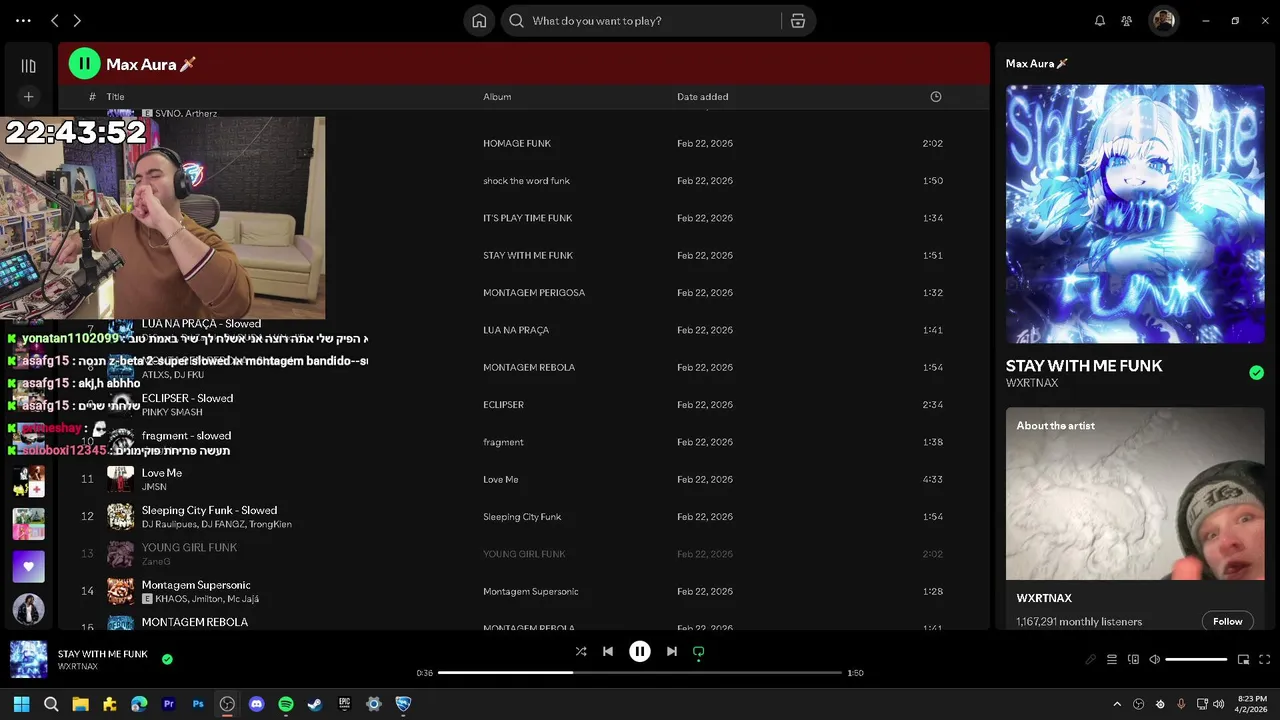The width and height of the screenshot is (1280, 720).
Task: Open OBS Studio from the Windows taskbar
Action: [227, 704]
